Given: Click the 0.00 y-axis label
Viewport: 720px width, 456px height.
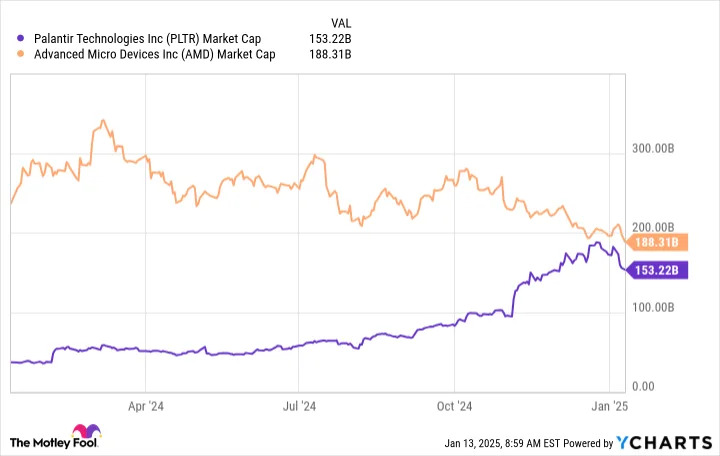Looking at the screenshot, I should [643, 387].
